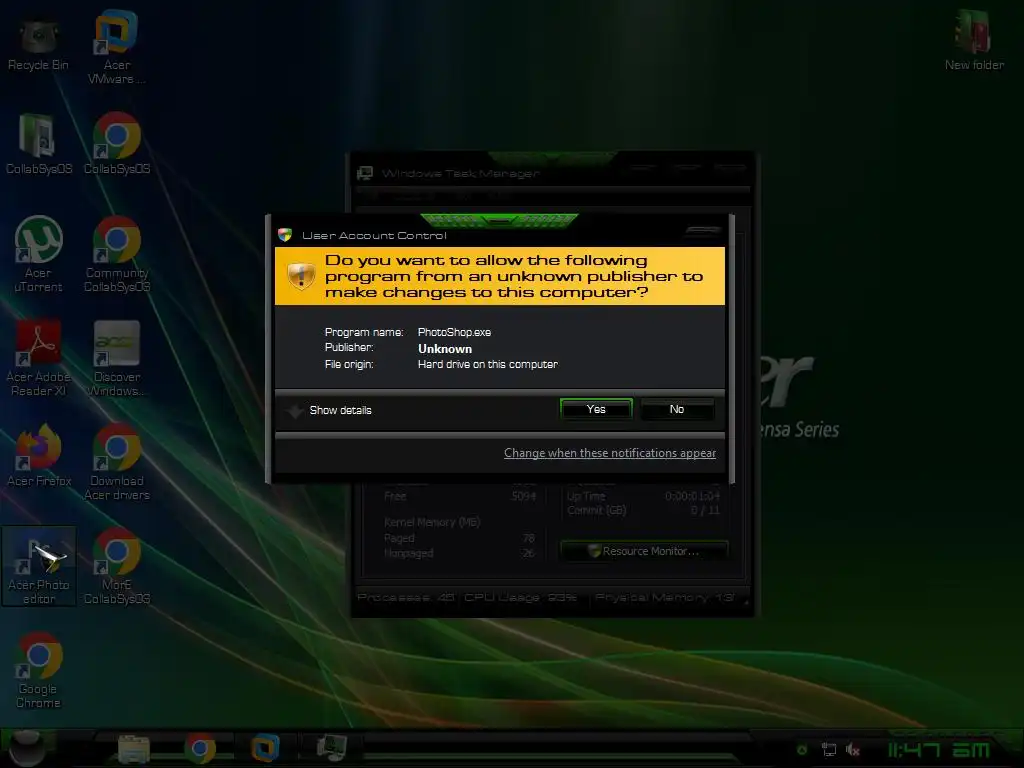Open the New folder desktop icon
1024x768 pixels.
pos(974,40)
